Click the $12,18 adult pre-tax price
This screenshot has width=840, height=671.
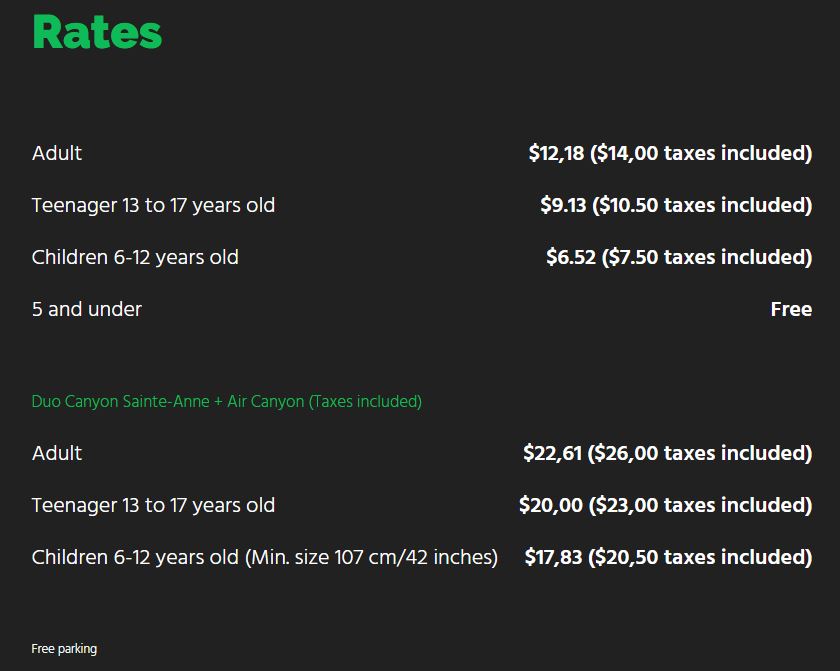coord(556,153)
